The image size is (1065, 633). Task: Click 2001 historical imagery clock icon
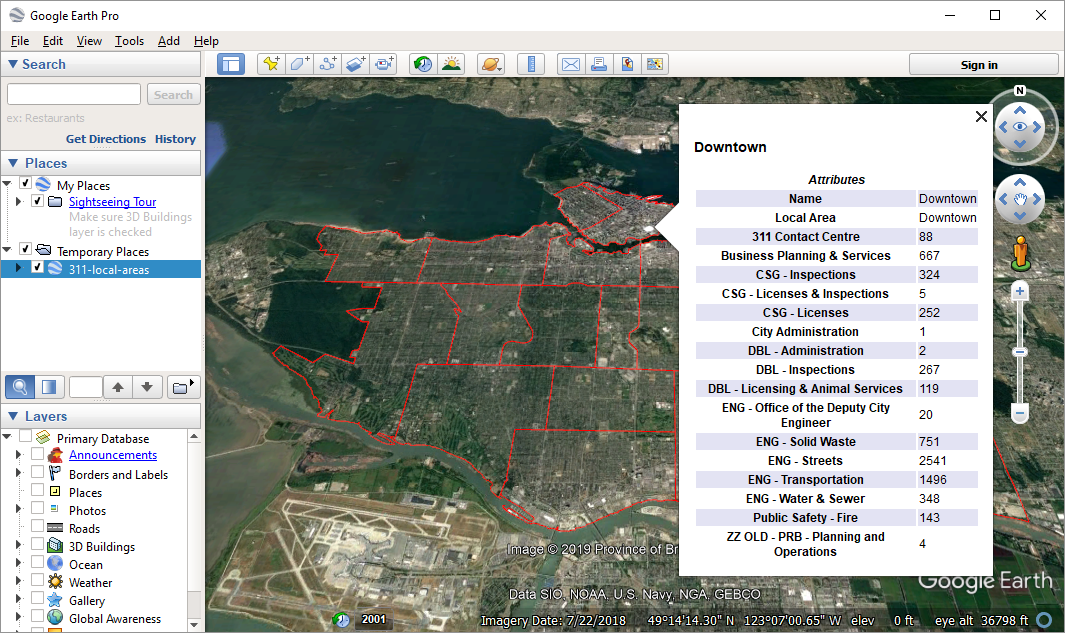342,619
